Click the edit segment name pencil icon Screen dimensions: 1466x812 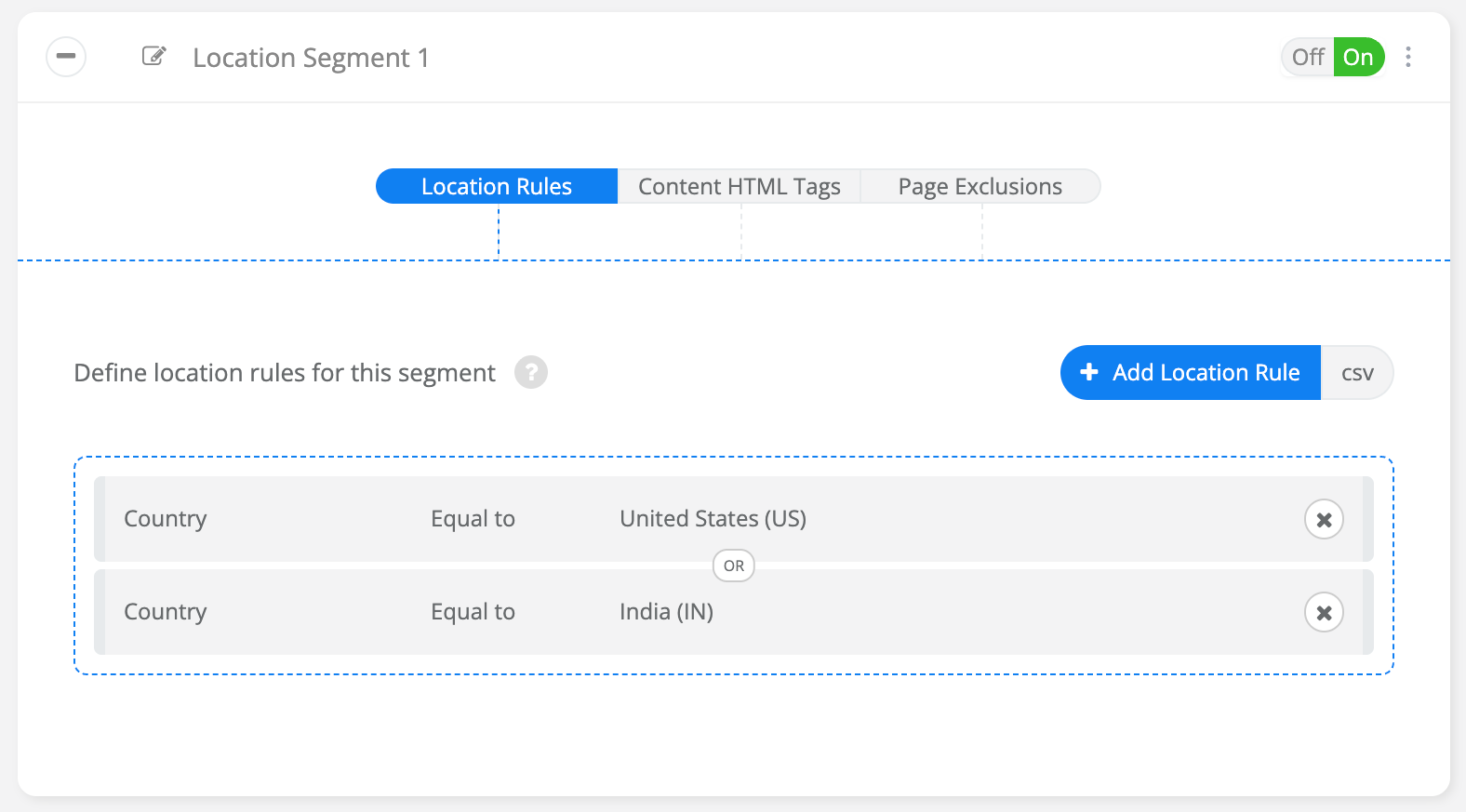pos(153,57)
